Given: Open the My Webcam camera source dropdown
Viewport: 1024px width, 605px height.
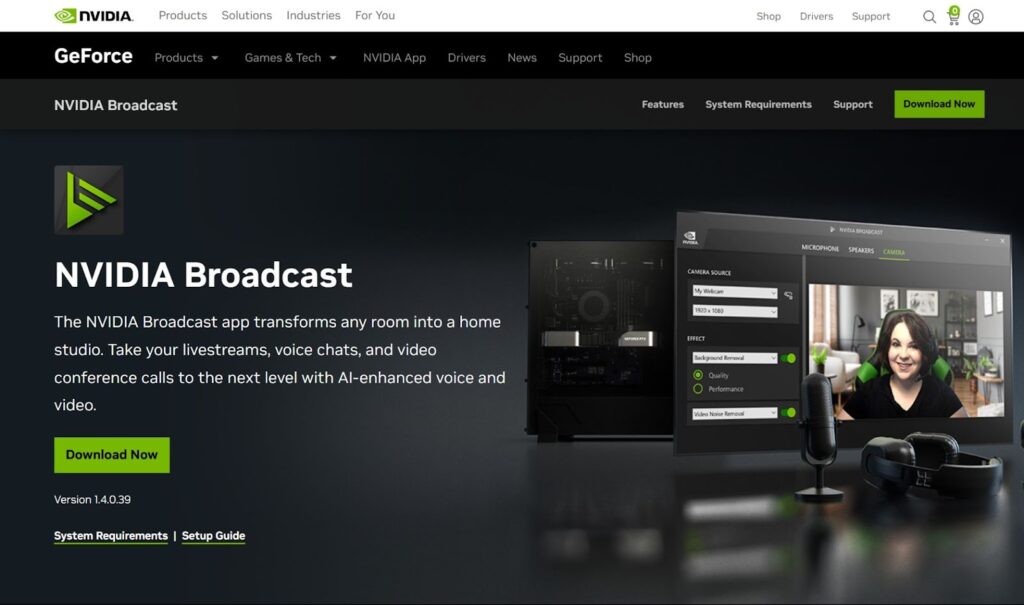Looking at the screenshot, I should coord(735,292).
